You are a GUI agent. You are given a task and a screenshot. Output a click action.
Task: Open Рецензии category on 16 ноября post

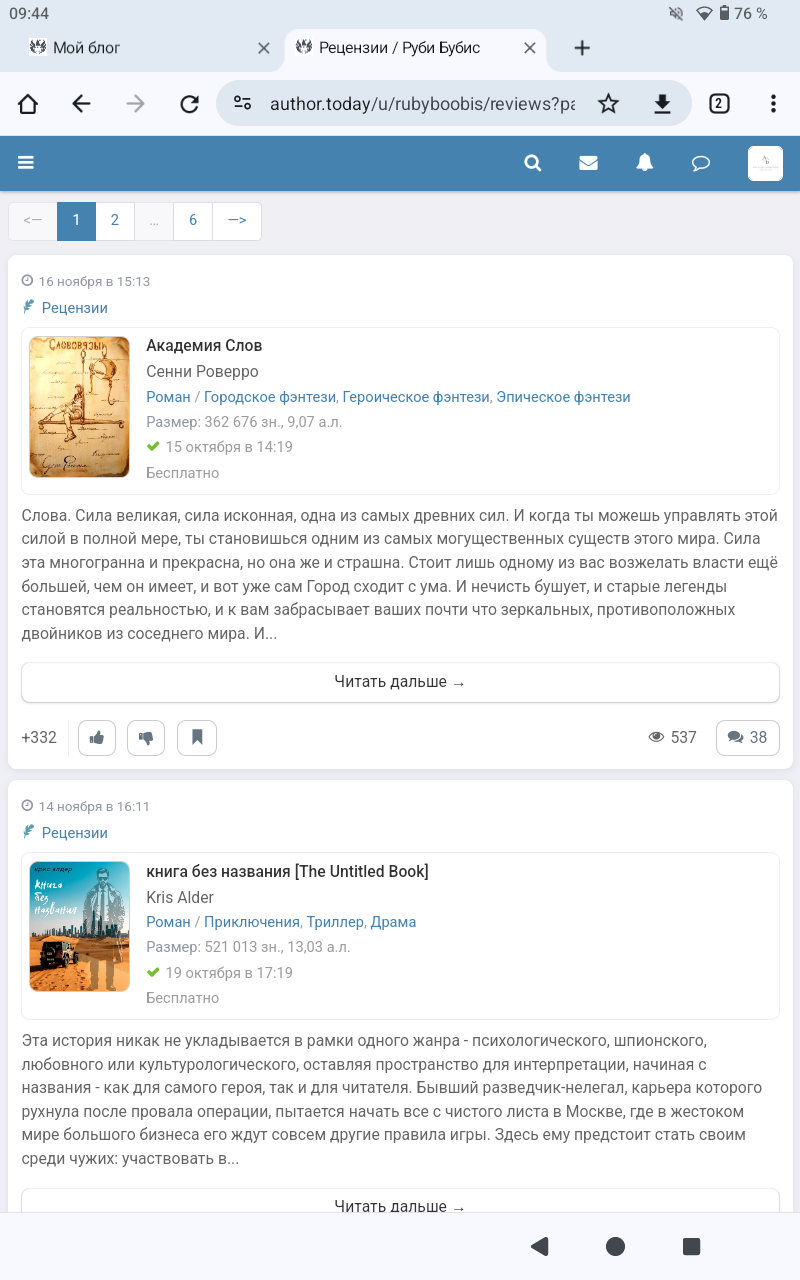(74, 308)
